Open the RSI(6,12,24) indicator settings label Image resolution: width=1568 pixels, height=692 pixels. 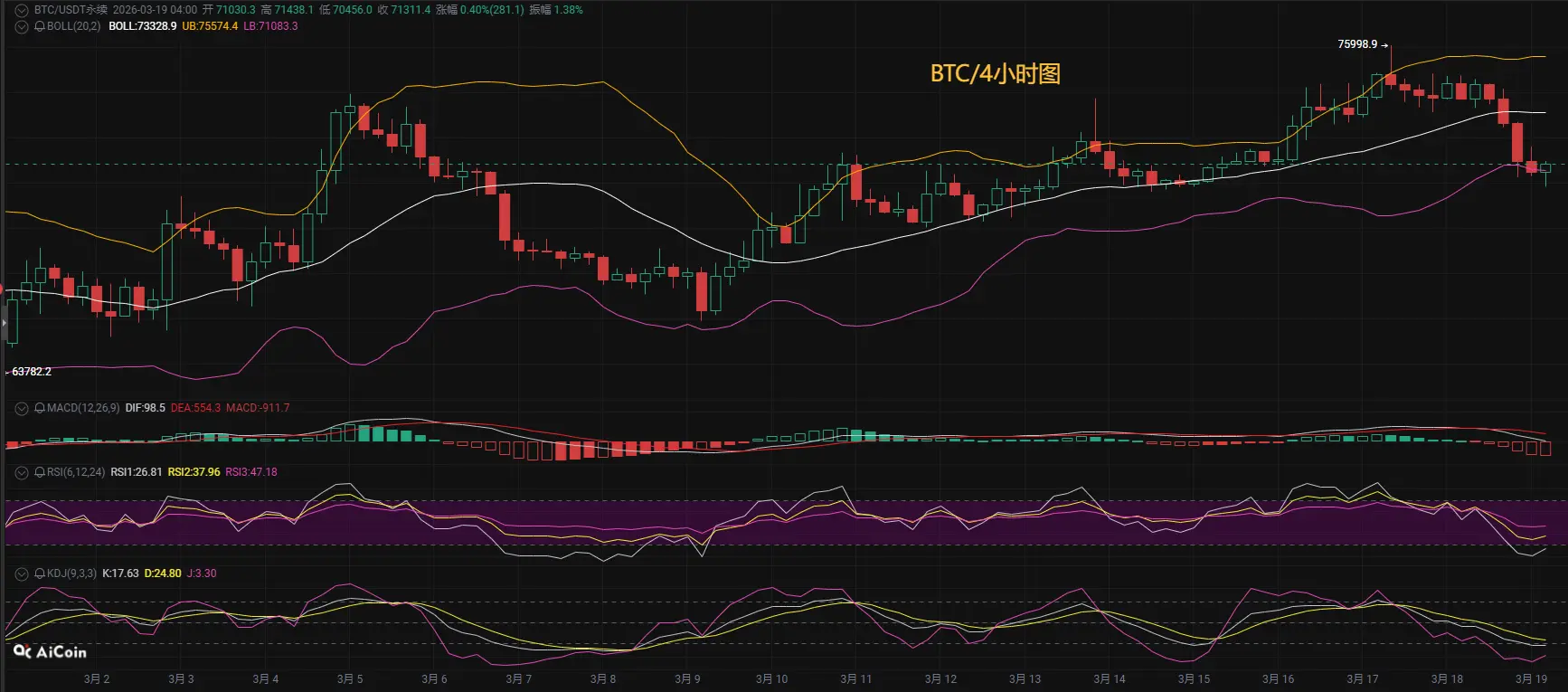point(76,472)
